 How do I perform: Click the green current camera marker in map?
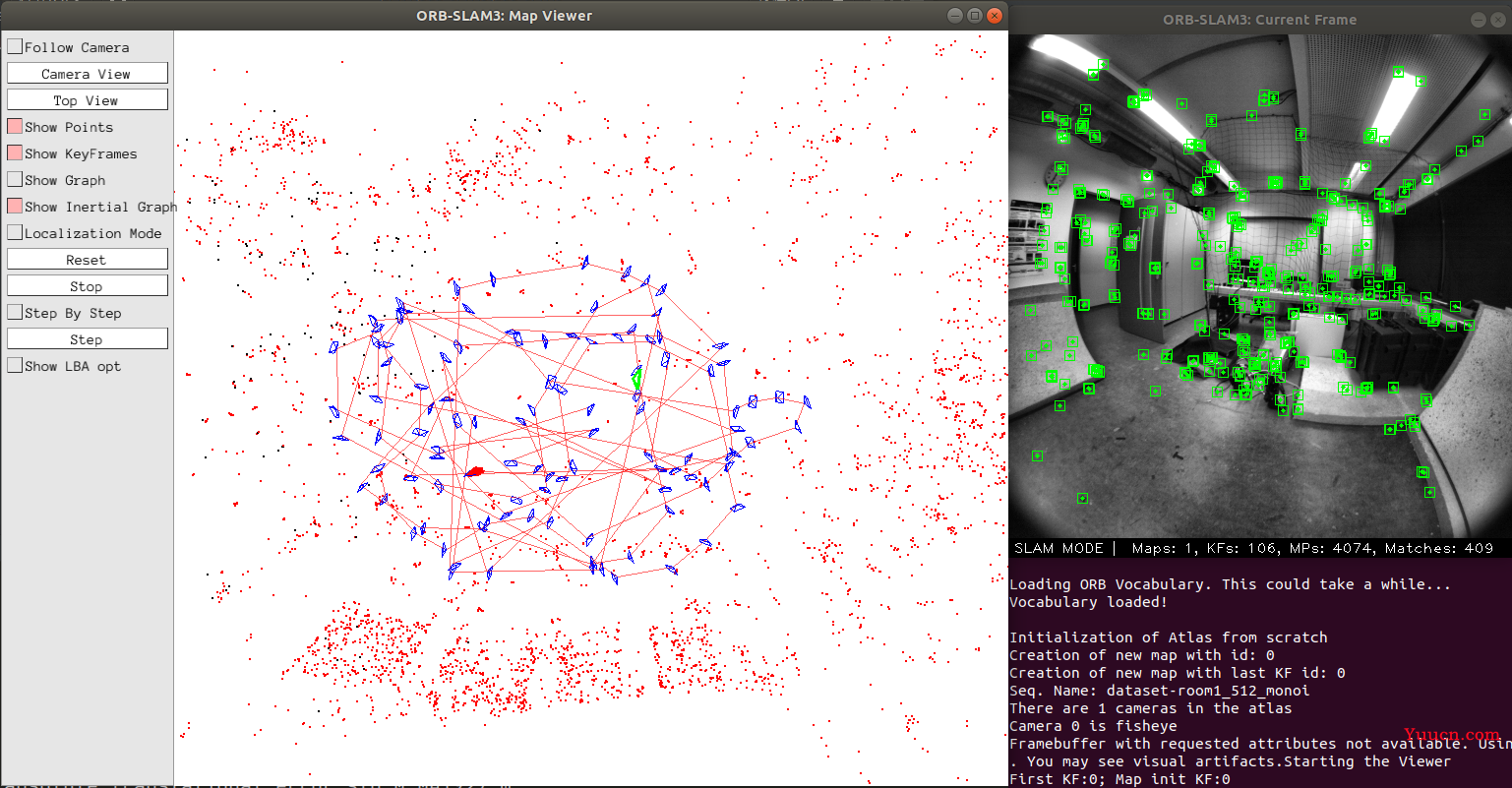pyautogui.click(x=636, y=378)
